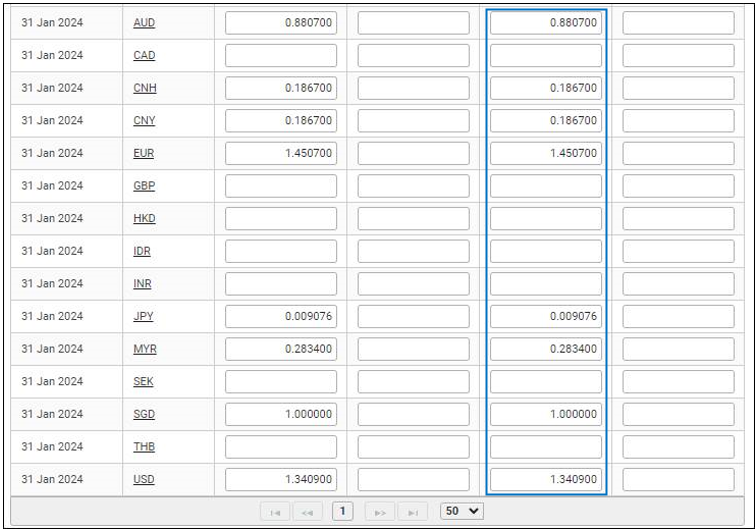This screenshot has width=755, height=530.
Task: Click the empty first rate field for CAD
Action: (281, 55)
